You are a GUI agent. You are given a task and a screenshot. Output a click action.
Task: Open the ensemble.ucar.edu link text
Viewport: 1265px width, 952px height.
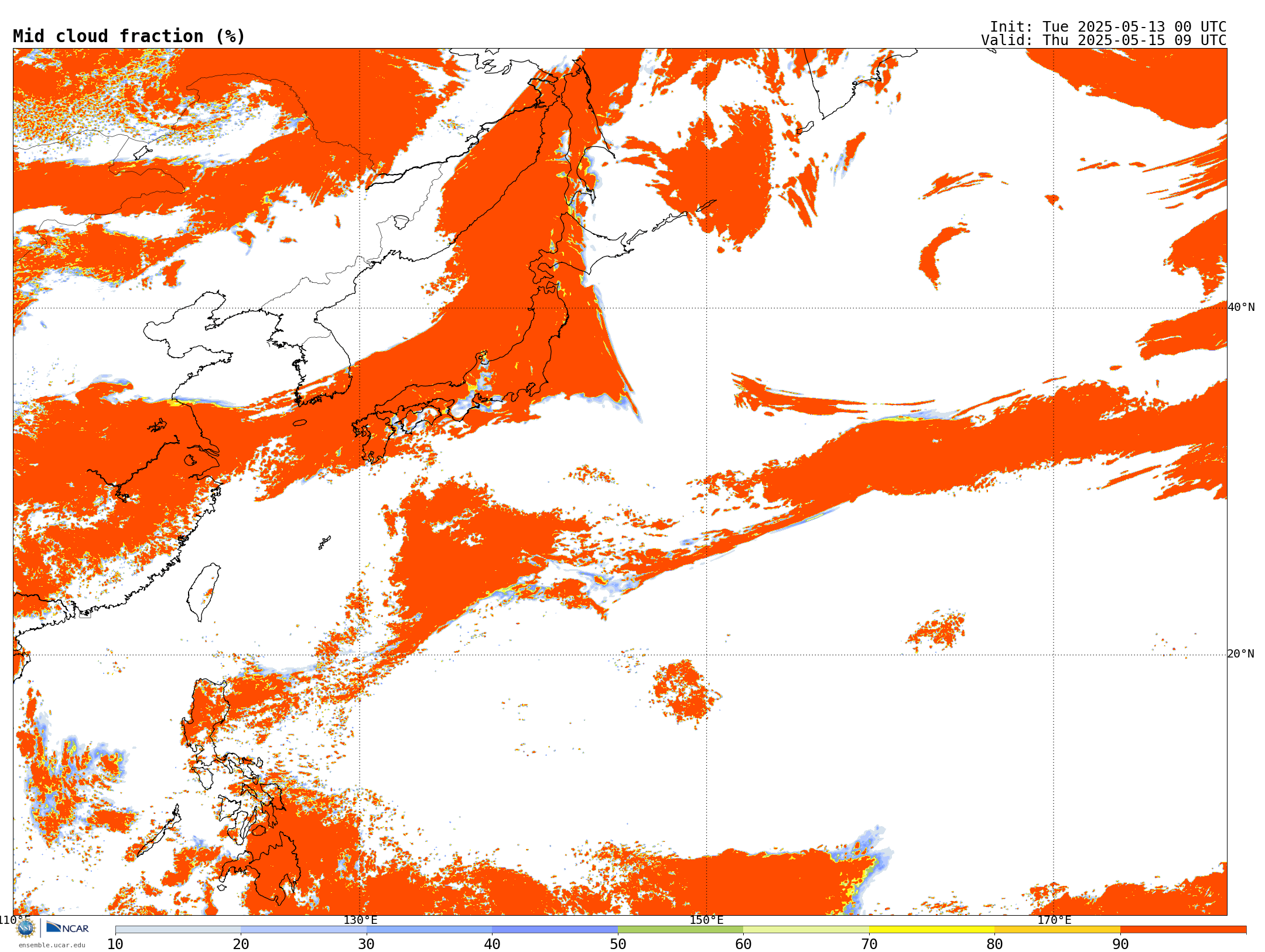tap(52, 945)
